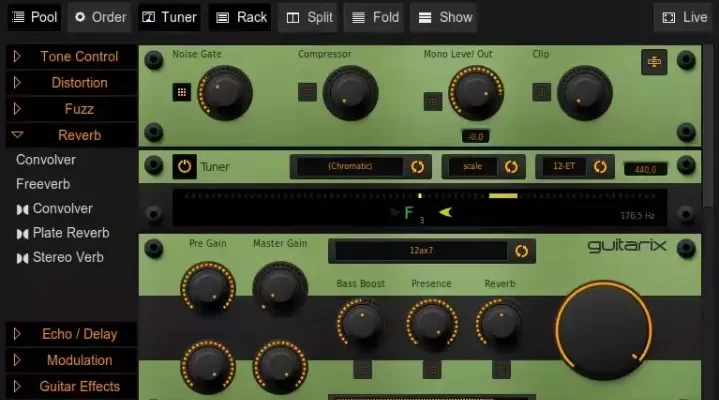The width and height of the screenshot is (719, 400).
Task: Click the cycle icon next to scale field
Action: pyautogui.click(x=511, y=166)
